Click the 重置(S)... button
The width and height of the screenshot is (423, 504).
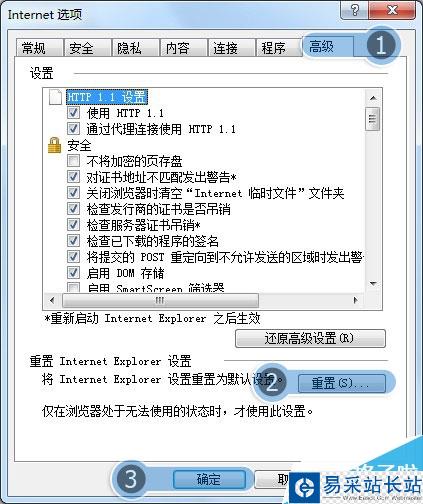coord(341,383)
